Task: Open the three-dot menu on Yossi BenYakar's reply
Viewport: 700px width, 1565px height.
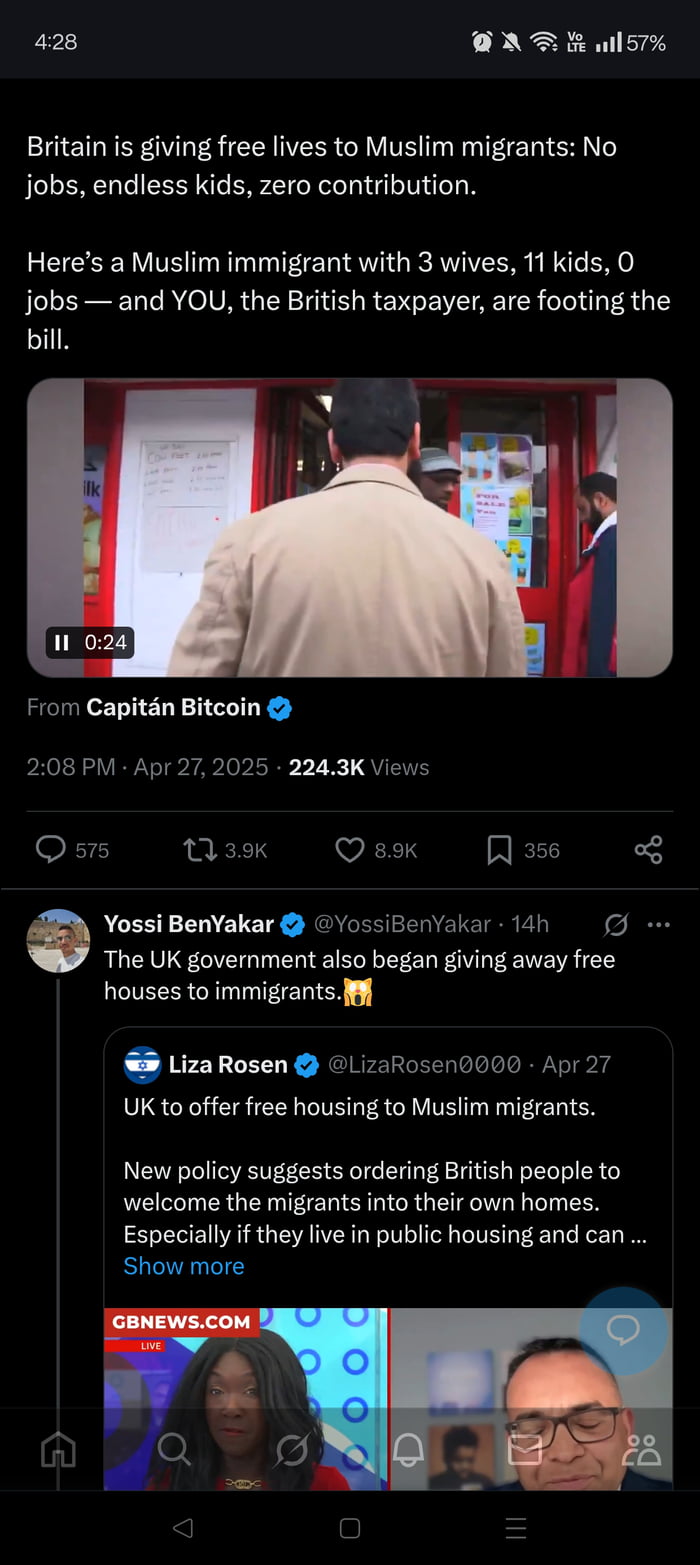Action: pos(658,925)
